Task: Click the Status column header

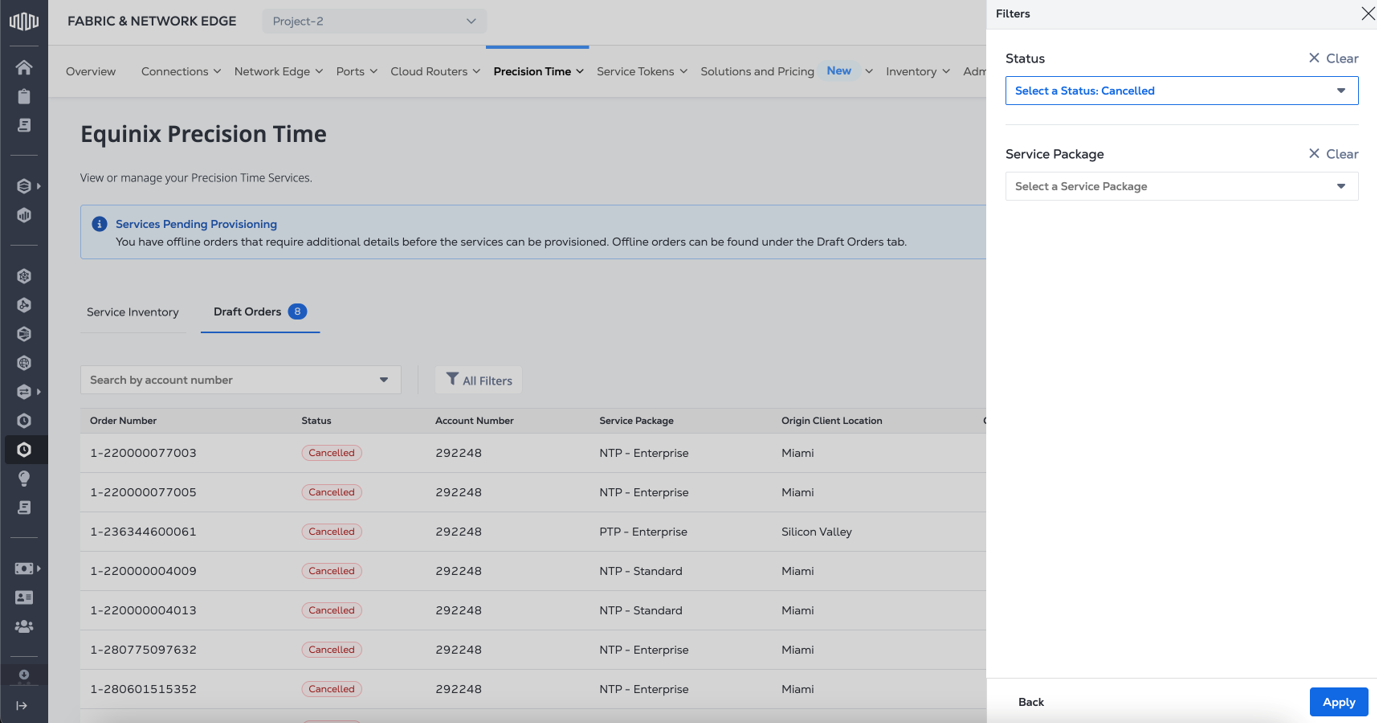Action: [x=316, y=421]
